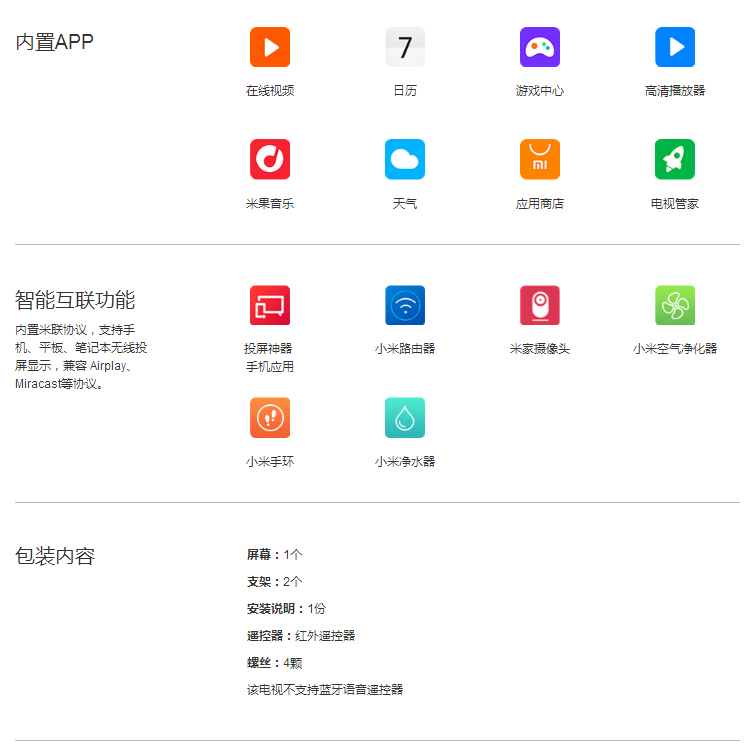The width and height of the screenshot is (750, 753).
Task: Click the 应用商店 label
Action: (x=540, y=204)
